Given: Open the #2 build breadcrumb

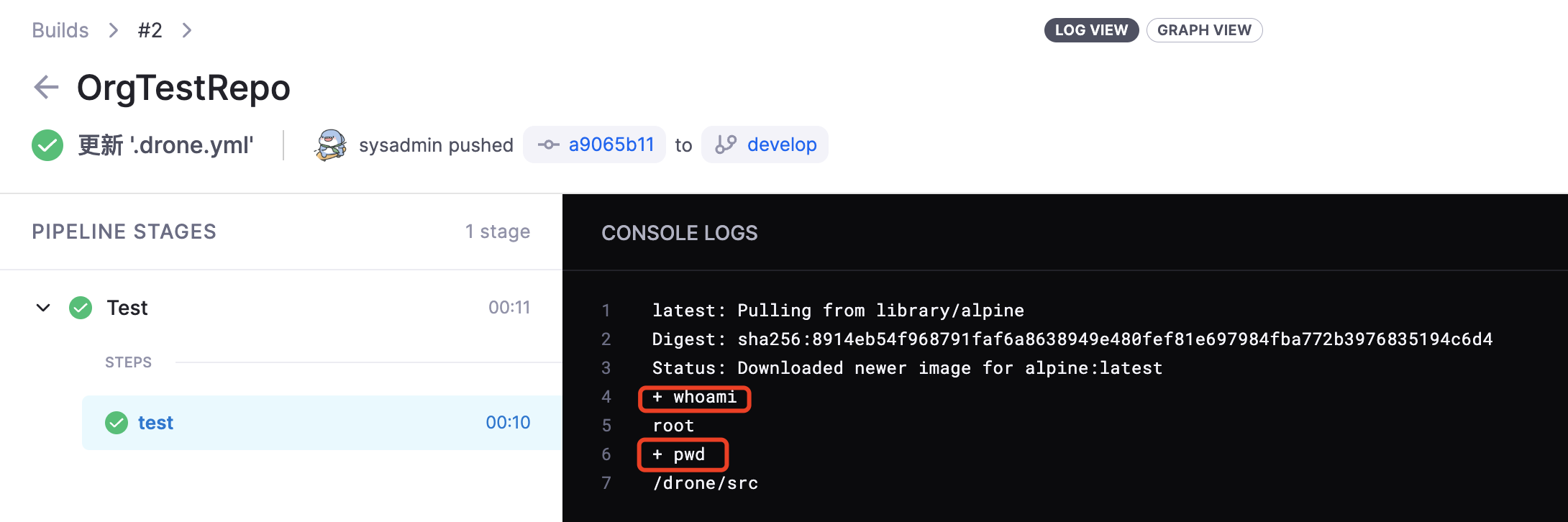Looking at the screenshot, I should pos(150,30).
